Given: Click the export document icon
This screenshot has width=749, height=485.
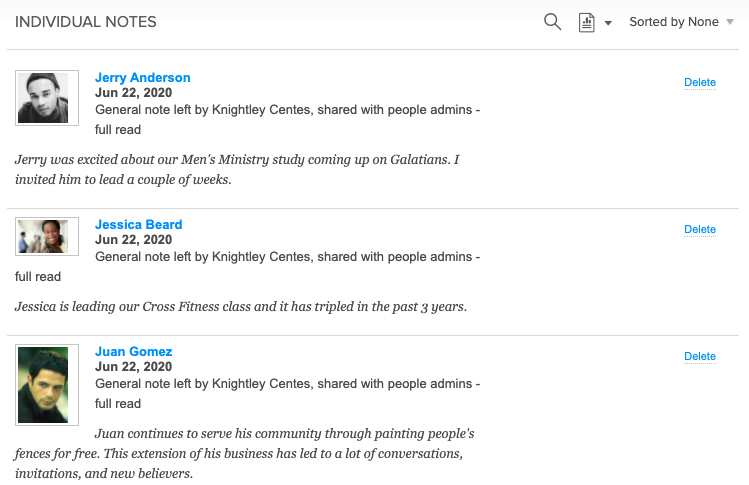Looking at the screenshot, I should coord(587,22).
